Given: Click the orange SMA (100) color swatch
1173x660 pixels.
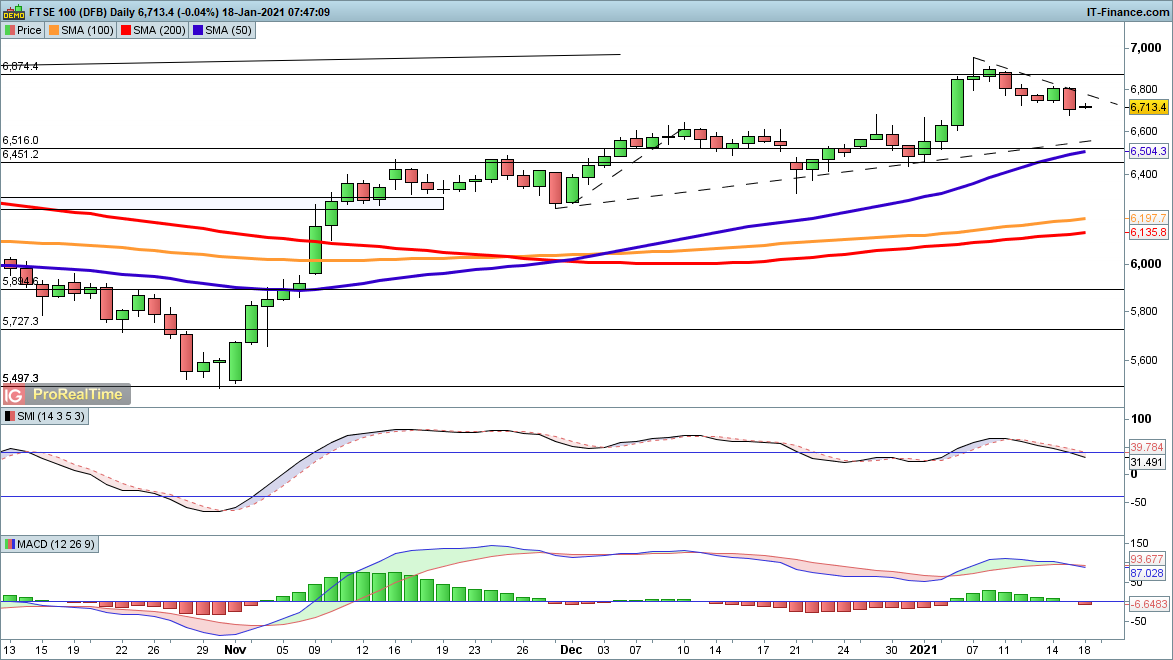Looking at the screenshot, I should tap(54, 30).
